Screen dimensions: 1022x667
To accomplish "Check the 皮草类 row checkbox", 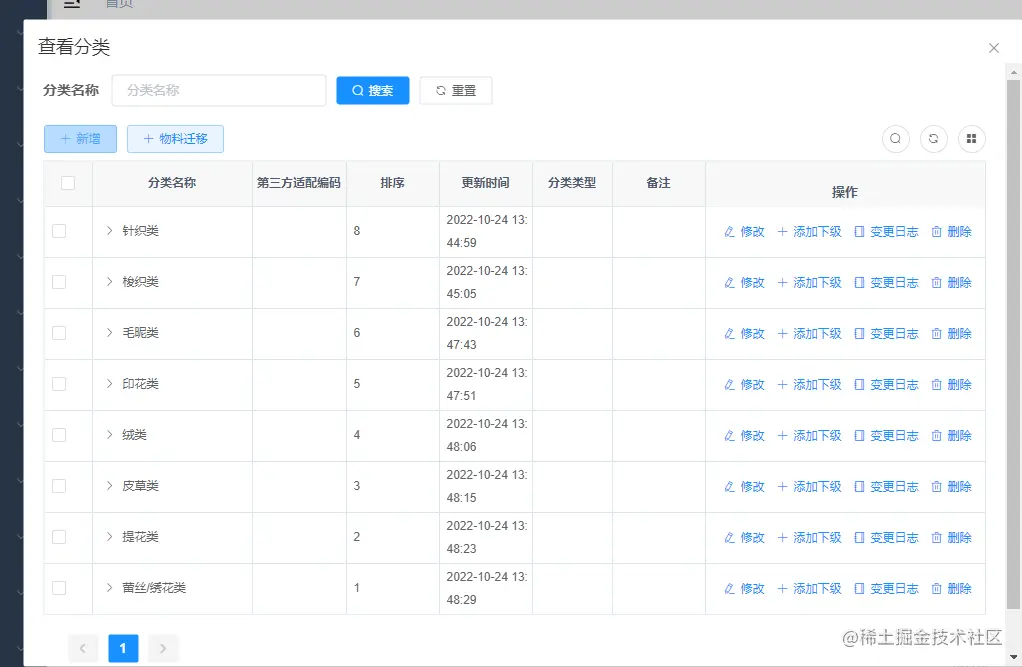I will tap(59, 486).
